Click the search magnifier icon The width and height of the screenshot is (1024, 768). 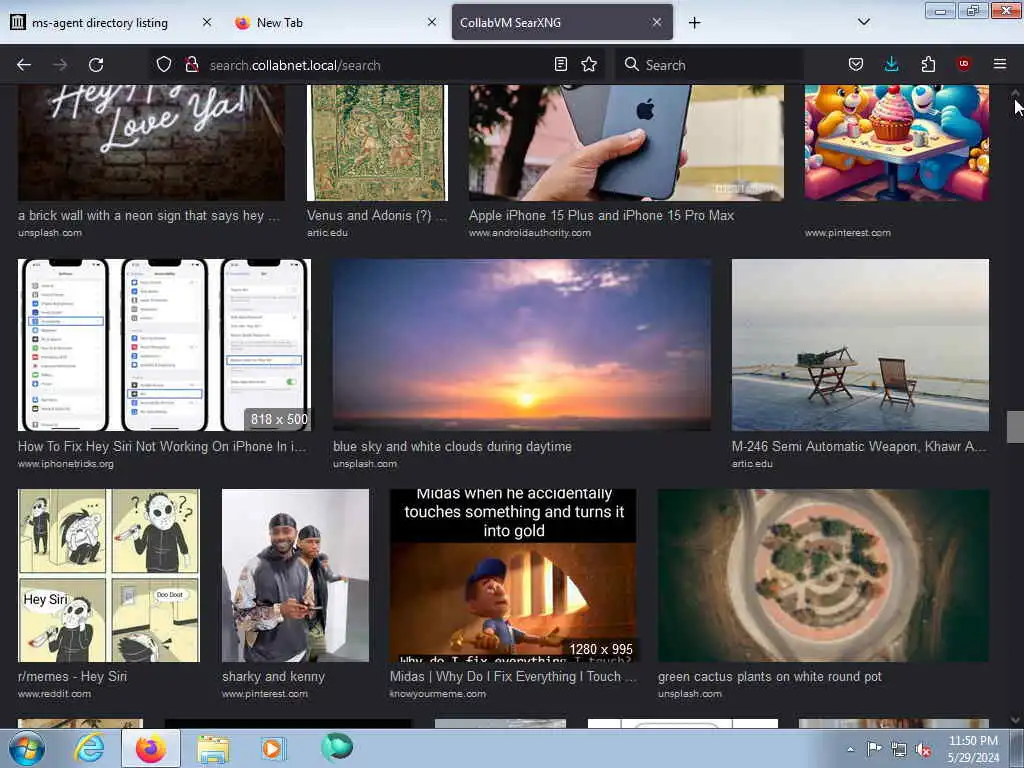(632, 64)
